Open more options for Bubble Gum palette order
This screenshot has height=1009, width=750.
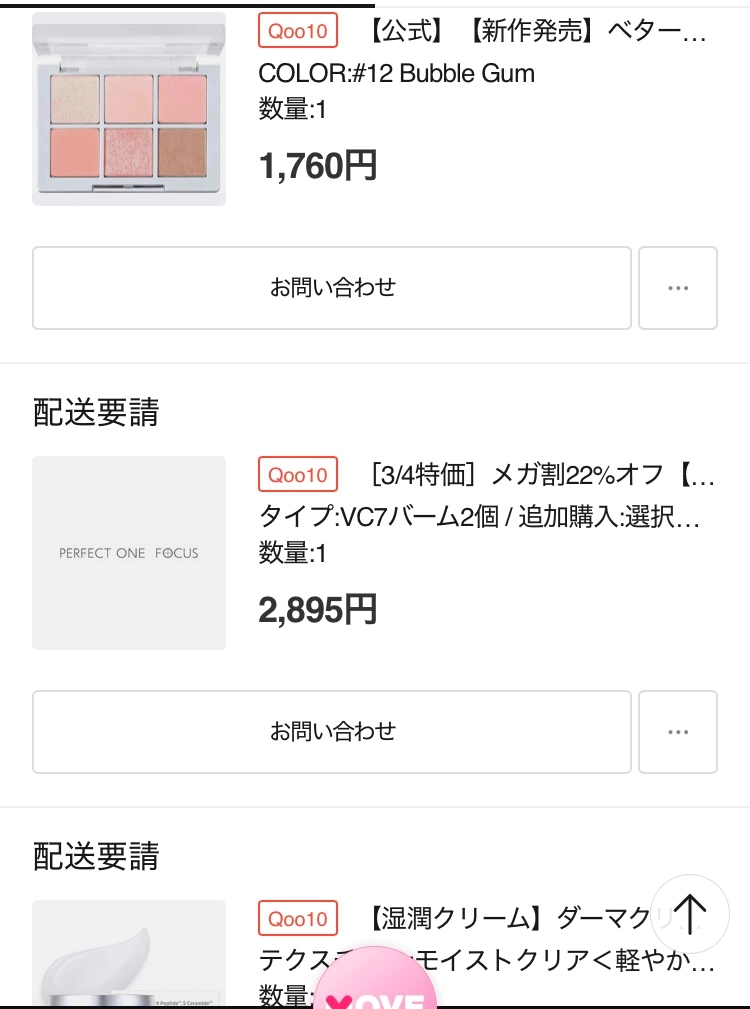pos(678,288)
